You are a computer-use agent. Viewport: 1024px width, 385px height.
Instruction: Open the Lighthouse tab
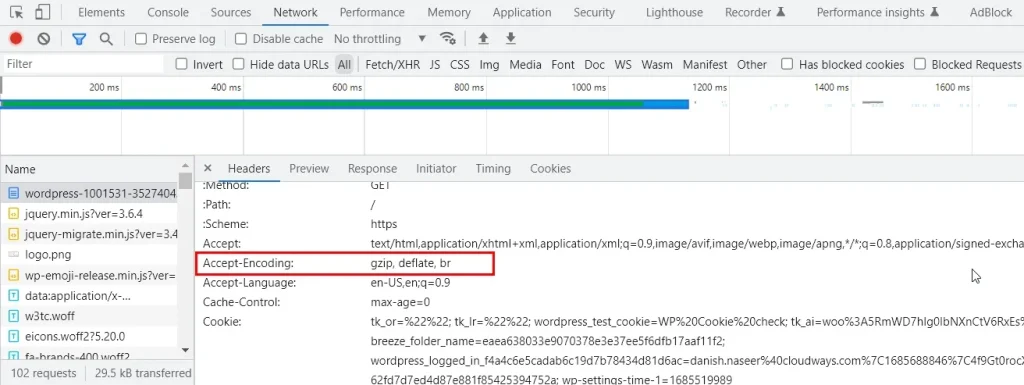[x=674, y=12]
